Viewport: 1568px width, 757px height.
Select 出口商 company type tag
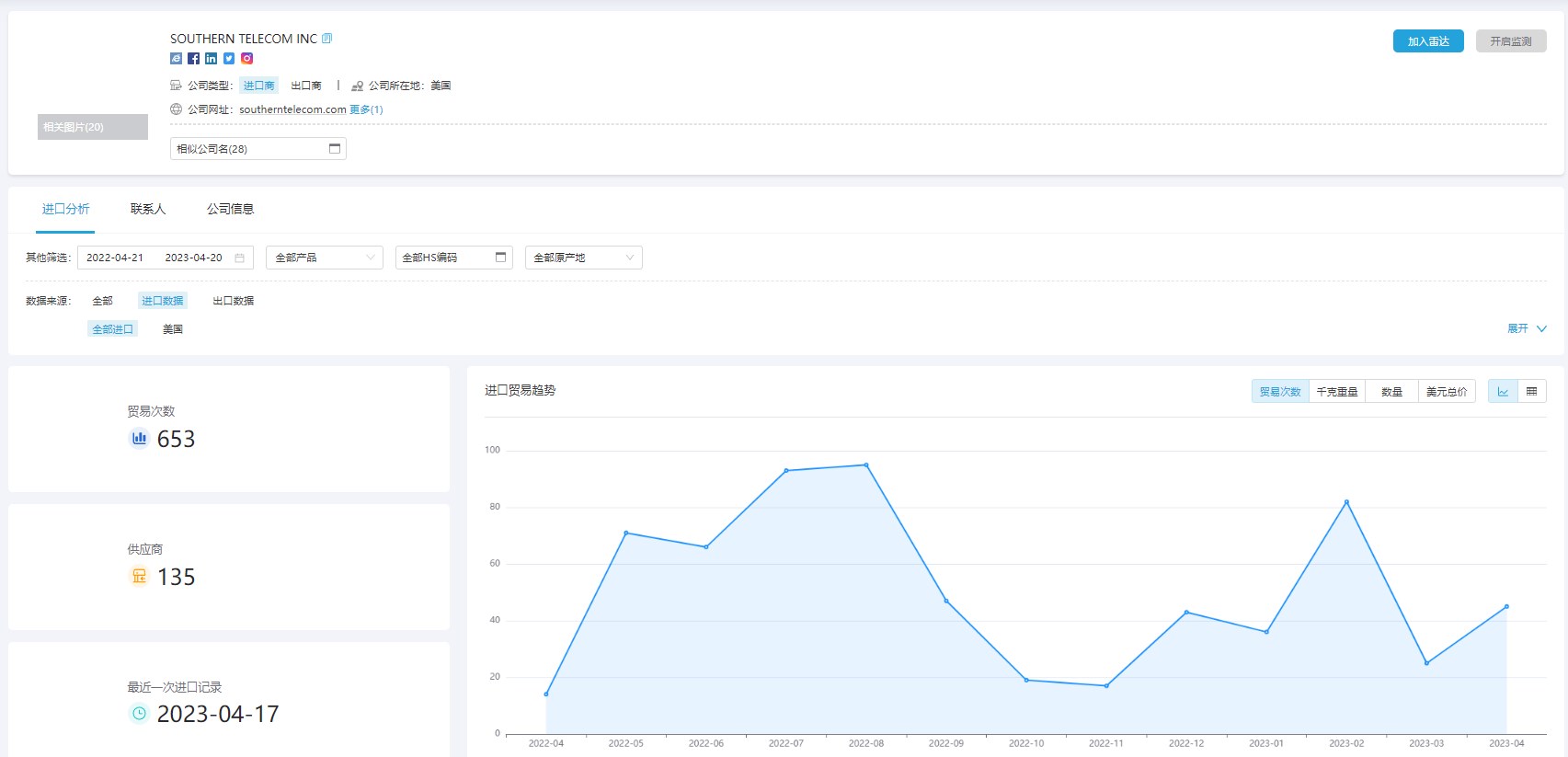click(x=306, y=86)
